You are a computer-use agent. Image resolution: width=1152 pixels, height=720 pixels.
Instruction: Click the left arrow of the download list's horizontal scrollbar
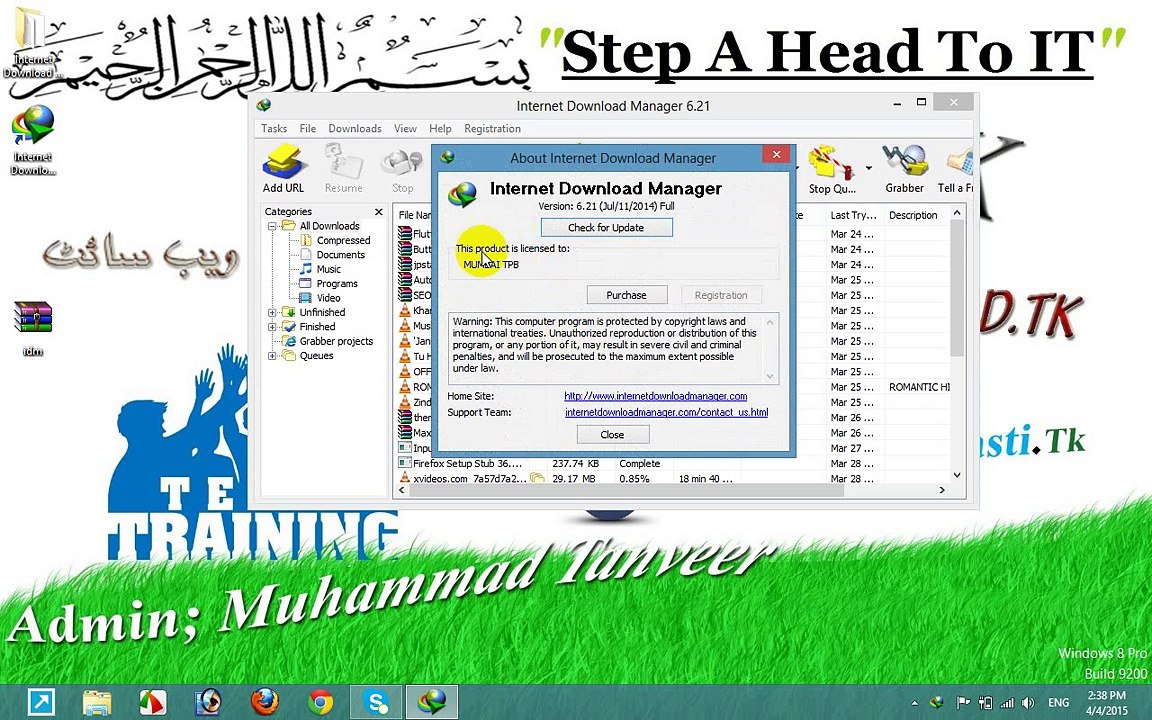402,490
